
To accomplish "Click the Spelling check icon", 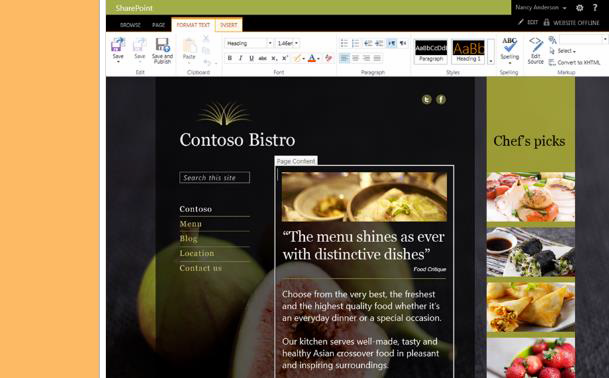I will pos(509,45).
